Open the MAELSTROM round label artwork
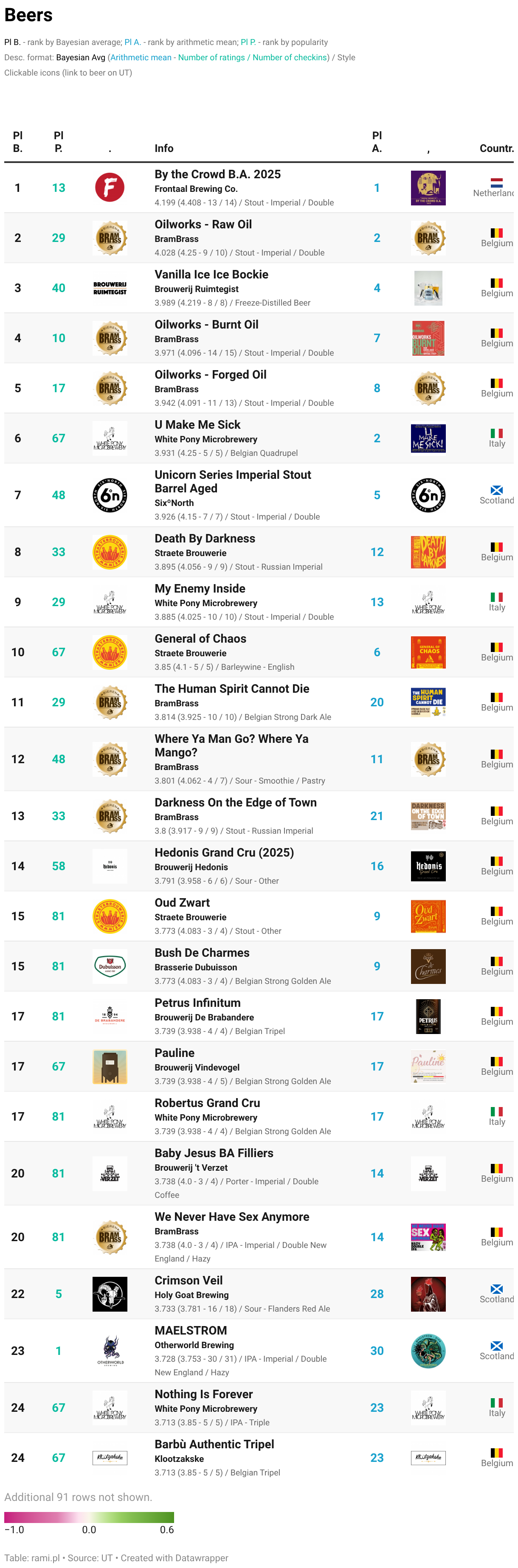The width and height of the screenshot is (518, 1568). tap(428, 1350)
